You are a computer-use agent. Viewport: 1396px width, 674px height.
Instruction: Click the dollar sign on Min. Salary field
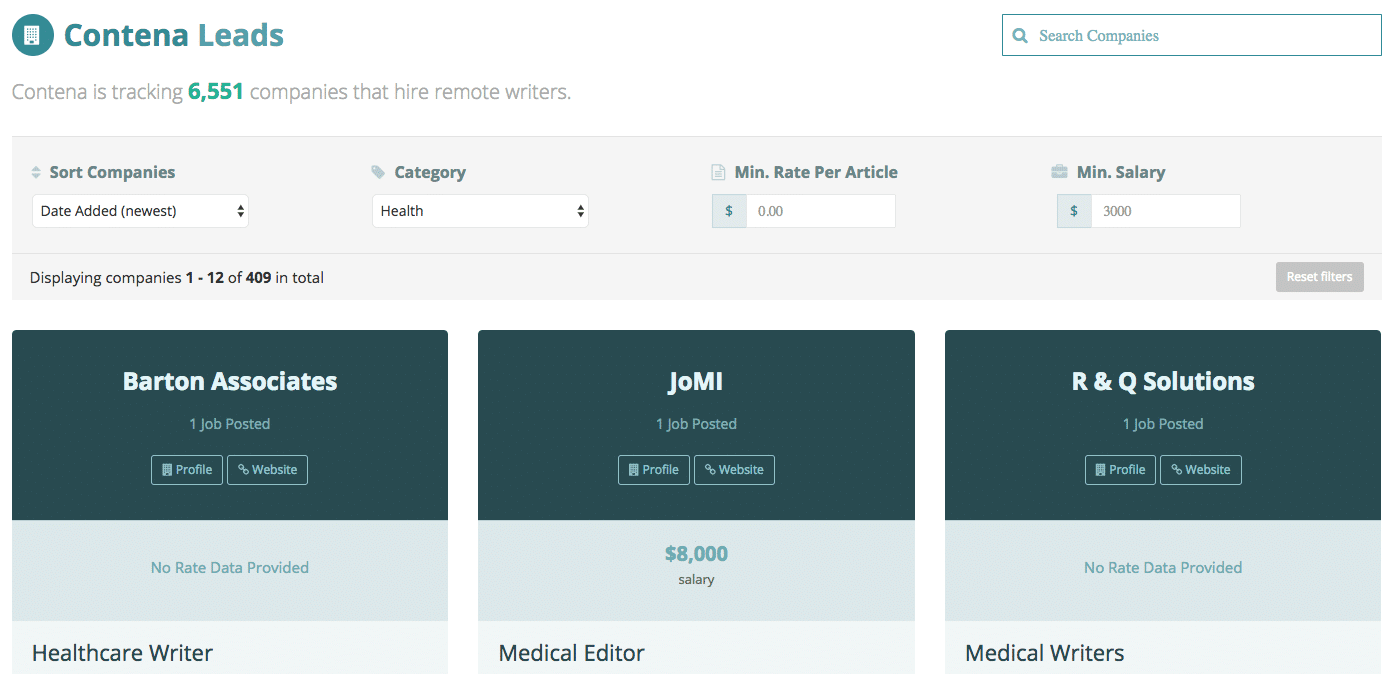point(1074,211)
